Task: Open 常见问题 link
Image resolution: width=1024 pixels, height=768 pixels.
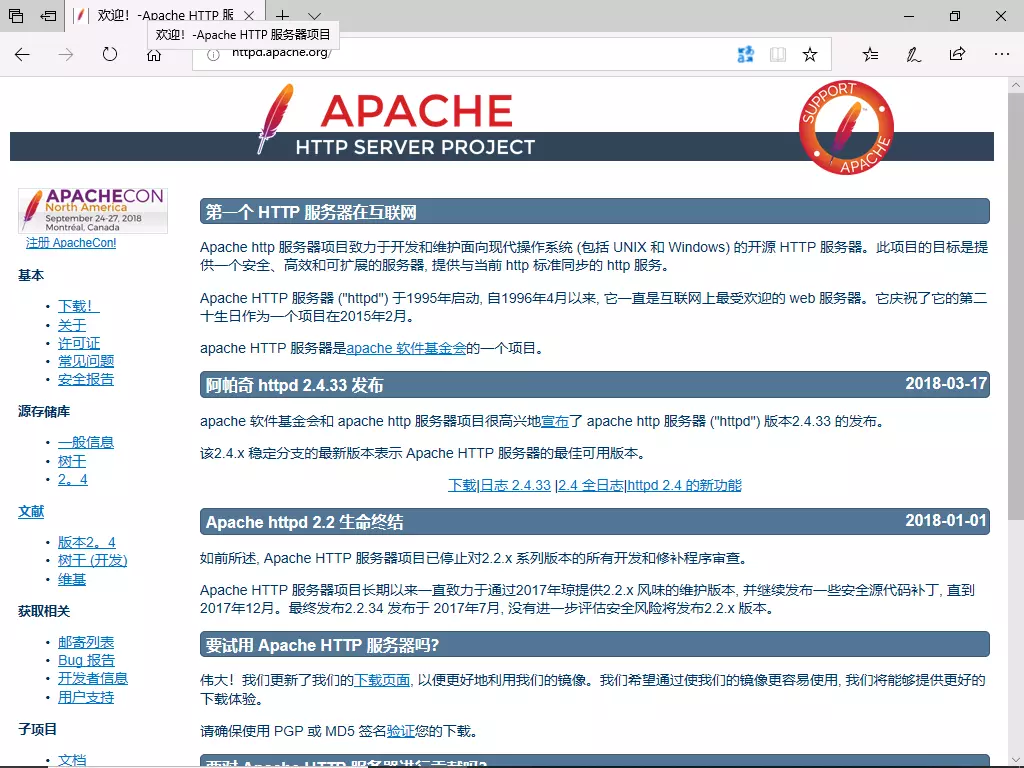Action: click(x=86, y=361)
